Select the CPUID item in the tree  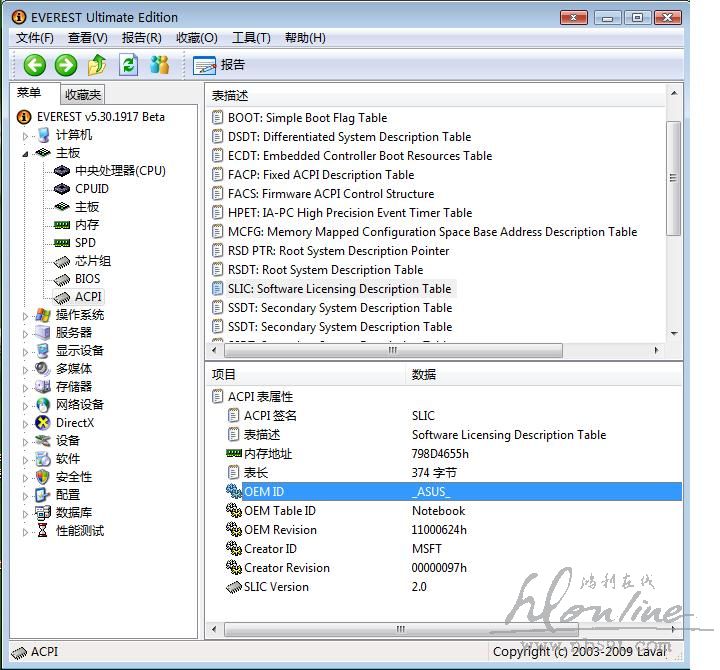click(91, 188)
